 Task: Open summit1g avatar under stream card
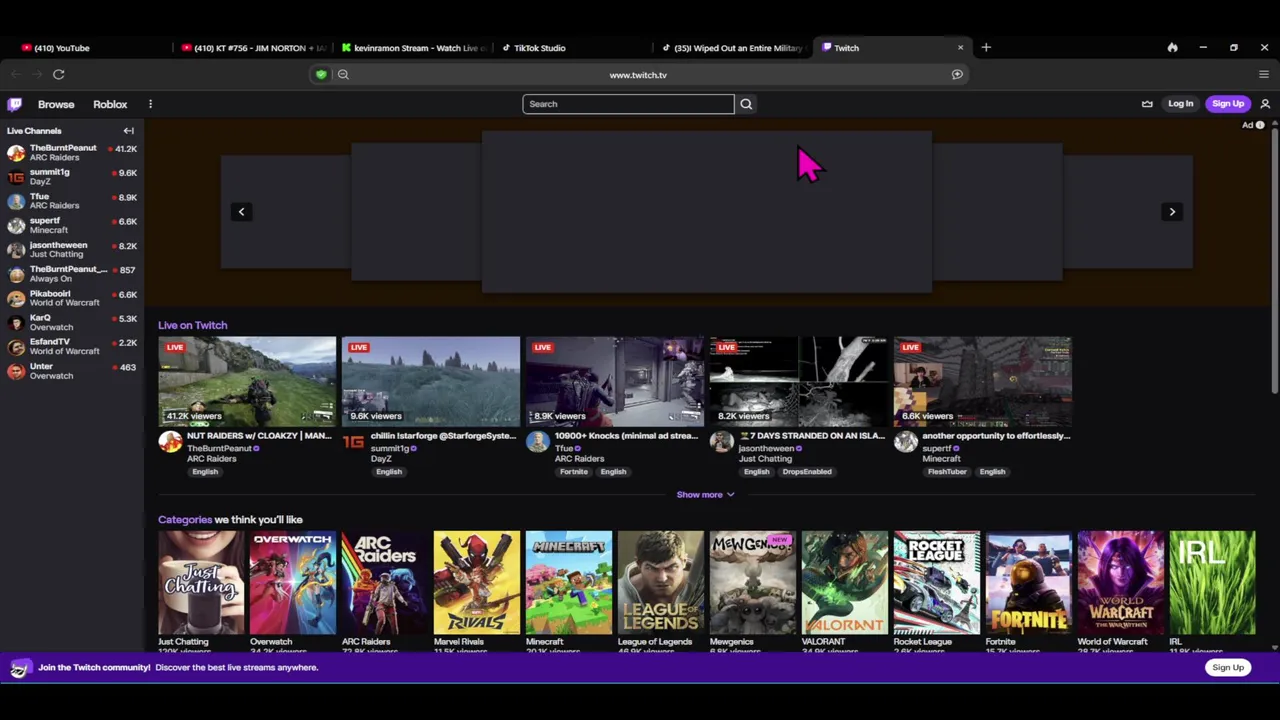coord(354,441)
